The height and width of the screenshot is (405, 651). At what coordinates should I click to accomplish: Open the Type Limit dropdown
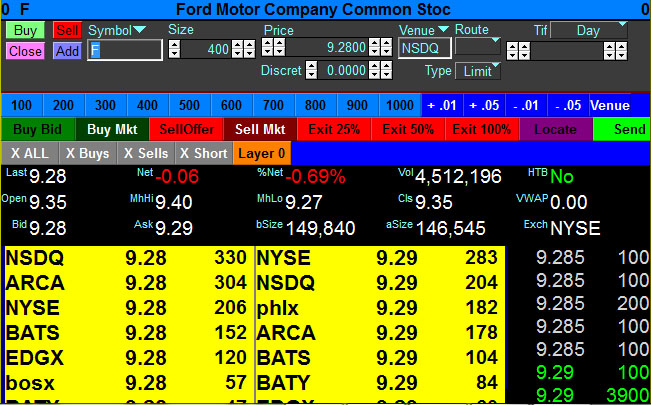[478, 71]
